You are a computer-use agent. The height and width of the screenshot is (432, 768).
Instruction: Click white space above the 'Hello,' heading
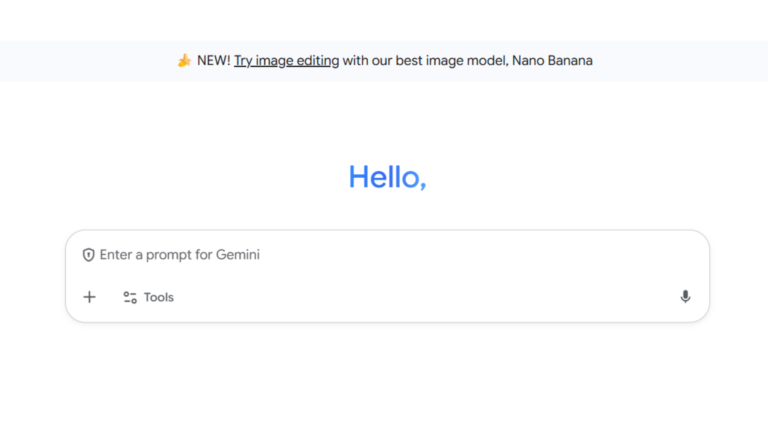(387, 120)
